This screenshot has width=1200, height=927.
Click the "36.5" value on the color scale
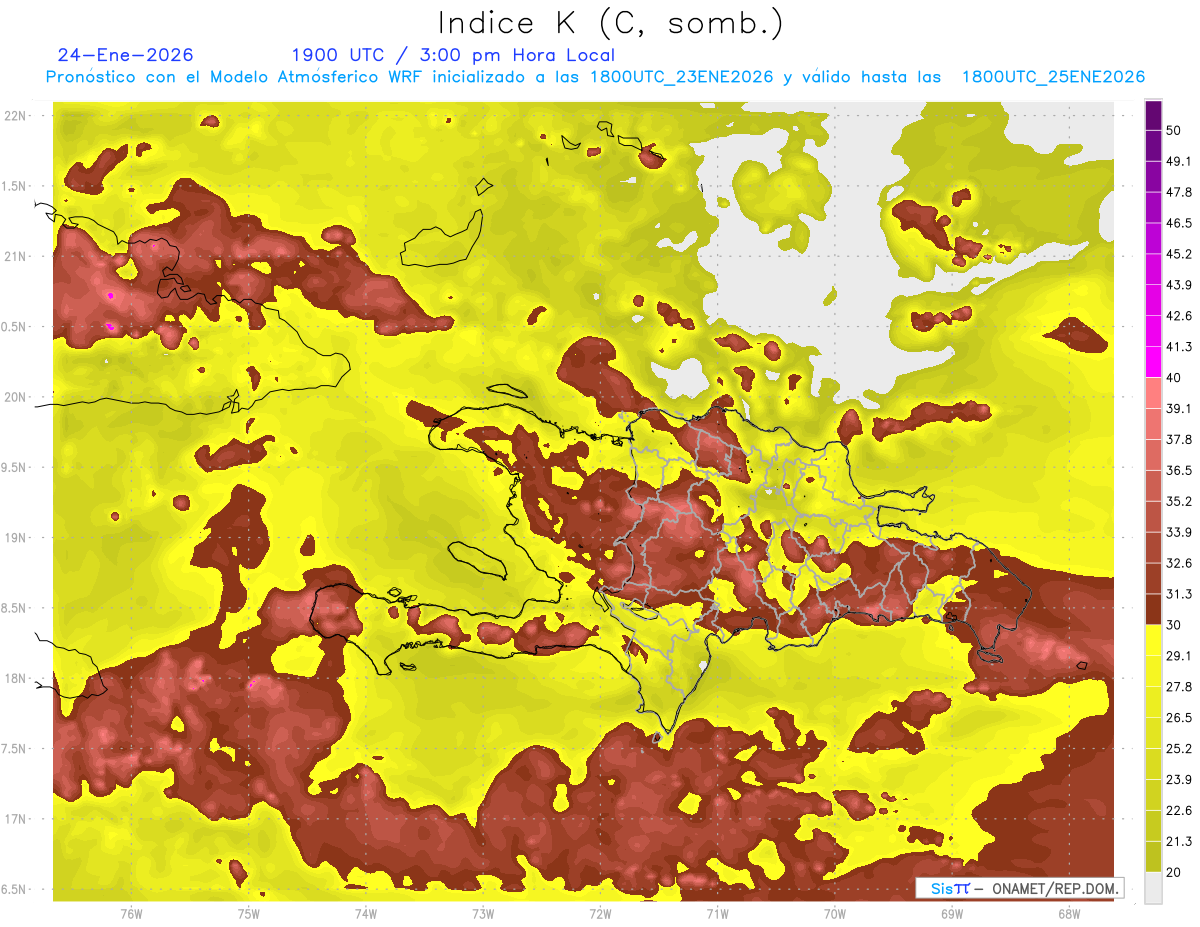click(1179, 470)
